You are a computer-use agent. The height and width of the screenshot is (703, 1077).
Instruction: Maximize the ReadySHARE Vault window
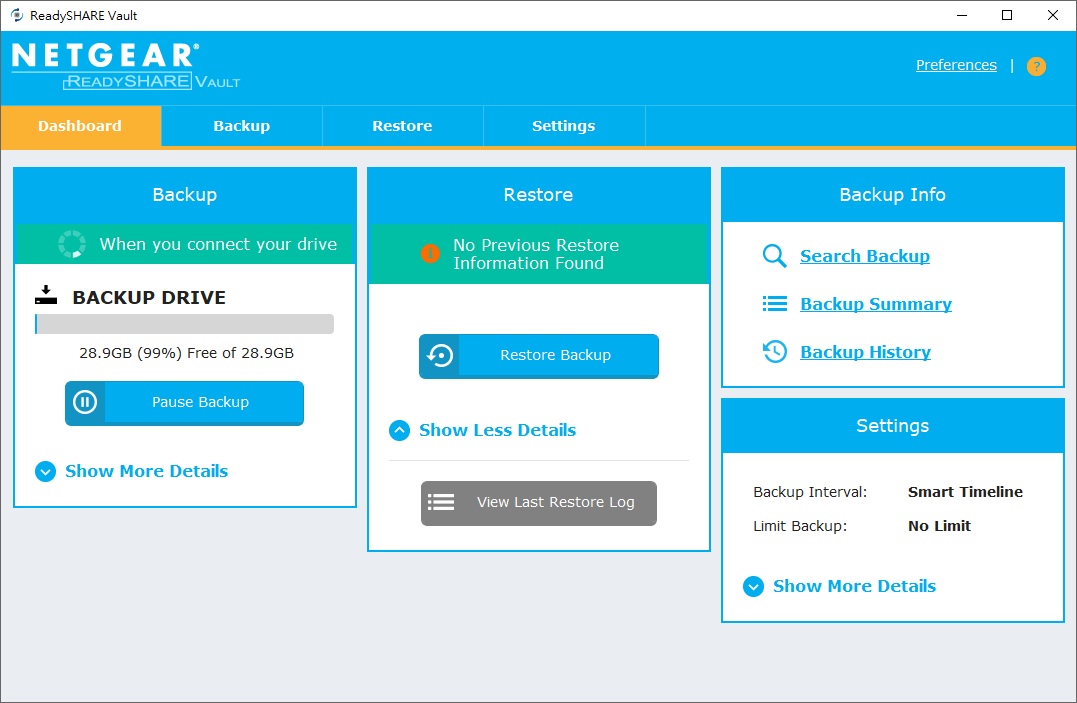tap(1007, 15)
